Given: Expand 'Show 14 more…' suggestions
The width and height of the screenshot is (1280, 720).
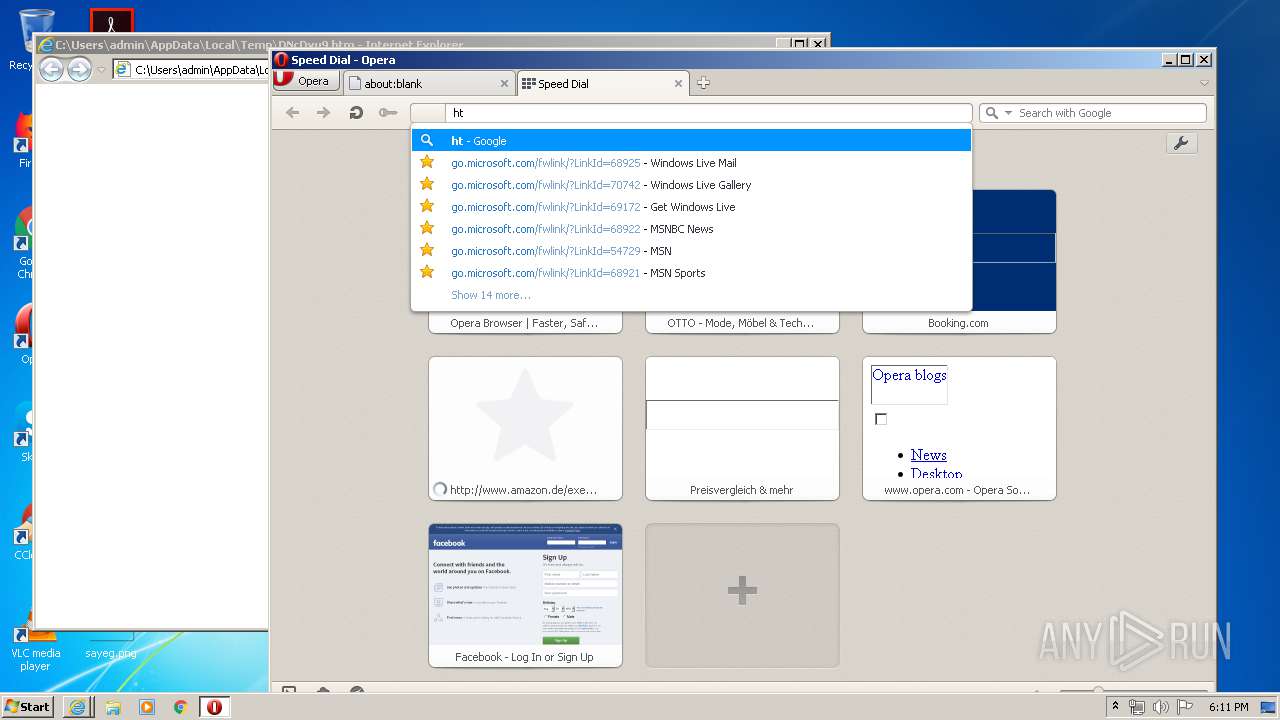Looking at the screenshot, I should click(490, 295).
